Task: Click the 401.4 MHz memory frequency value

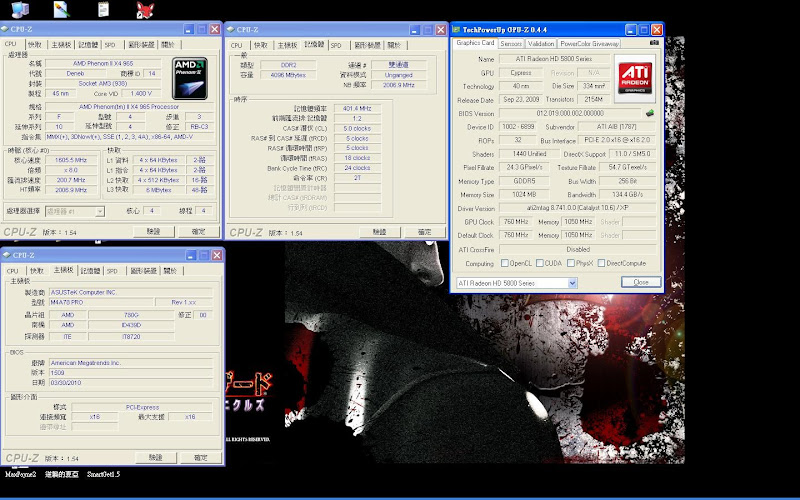Action: coord(357,109)
